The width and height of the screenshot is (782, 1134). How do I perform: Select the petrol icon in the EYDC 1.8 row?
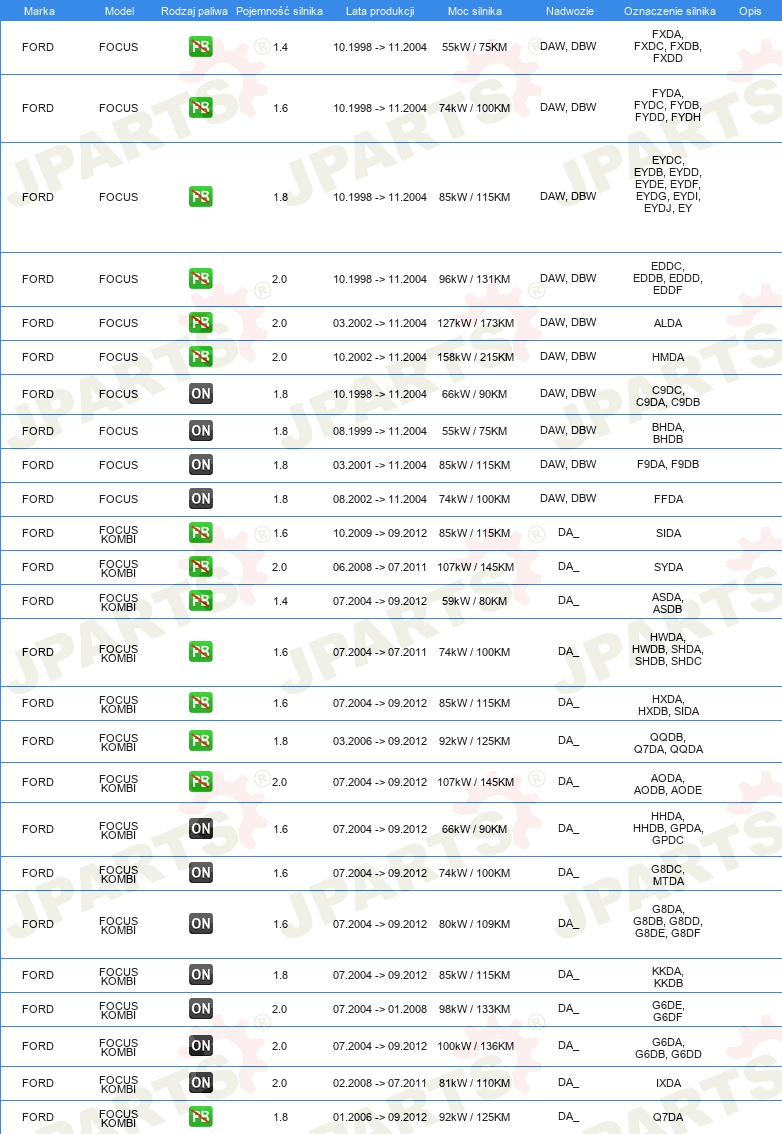(200, 197)
